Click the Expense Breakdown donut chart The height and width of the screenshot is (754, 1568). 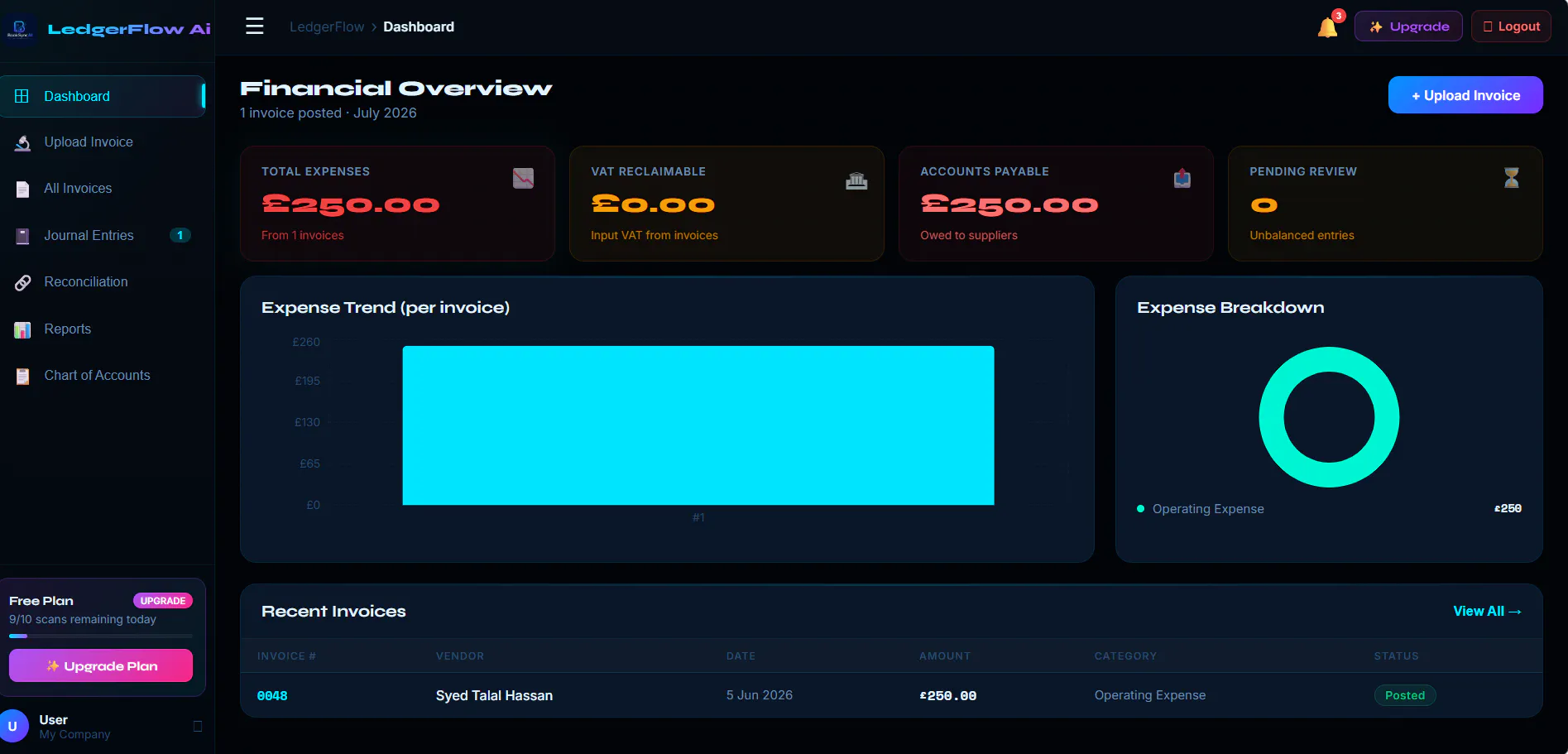(x=1329, y=417)
